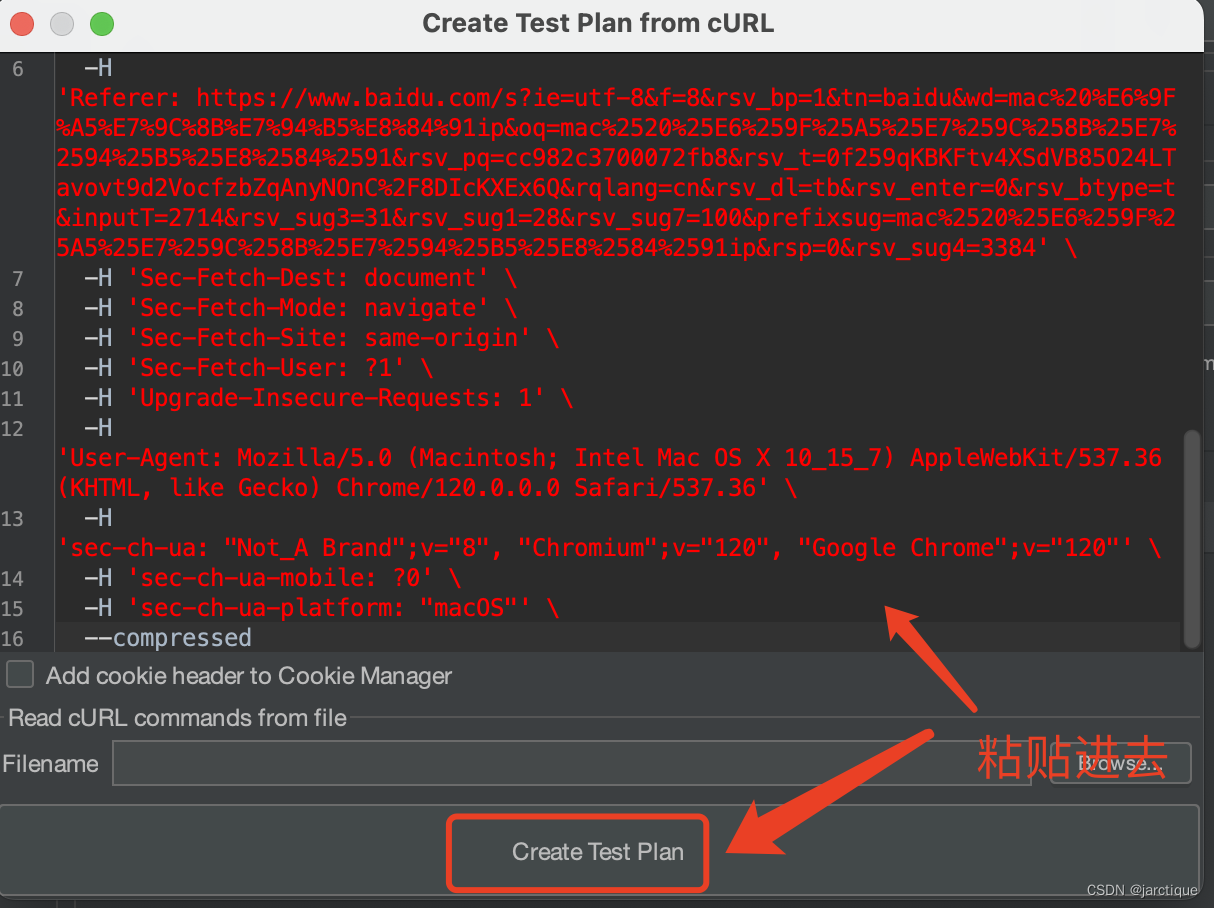Enable the Add cookie header to Cookie Manager checkbox
This screenshot has height=908, width=1214.
(x=20, y=675)
